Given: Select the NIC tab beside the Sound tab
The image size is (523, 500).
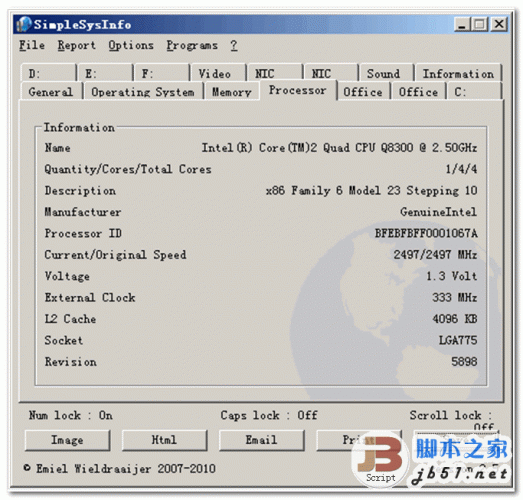Looking at the screenshot, I should pyautogui.click(x=331, y=73).
